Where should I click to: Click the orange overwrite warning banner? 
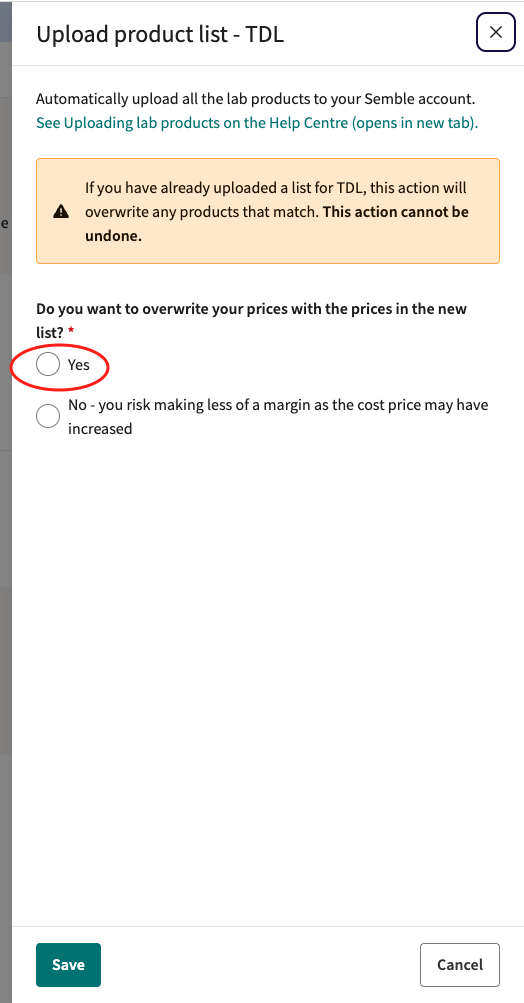click(267, 211)
